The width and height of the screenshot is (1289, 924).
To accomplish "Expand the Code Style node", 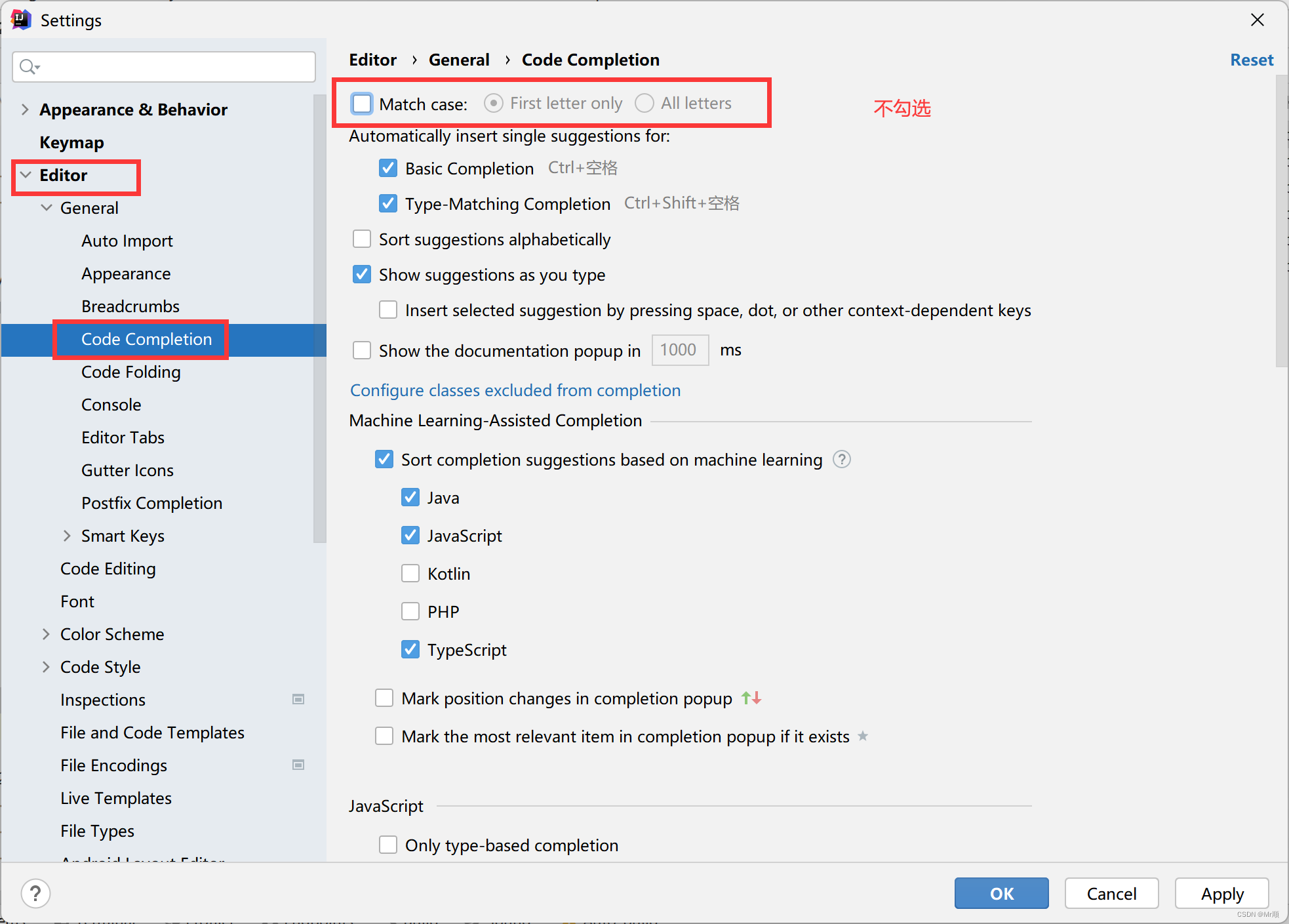I will [x=46, y=667].
